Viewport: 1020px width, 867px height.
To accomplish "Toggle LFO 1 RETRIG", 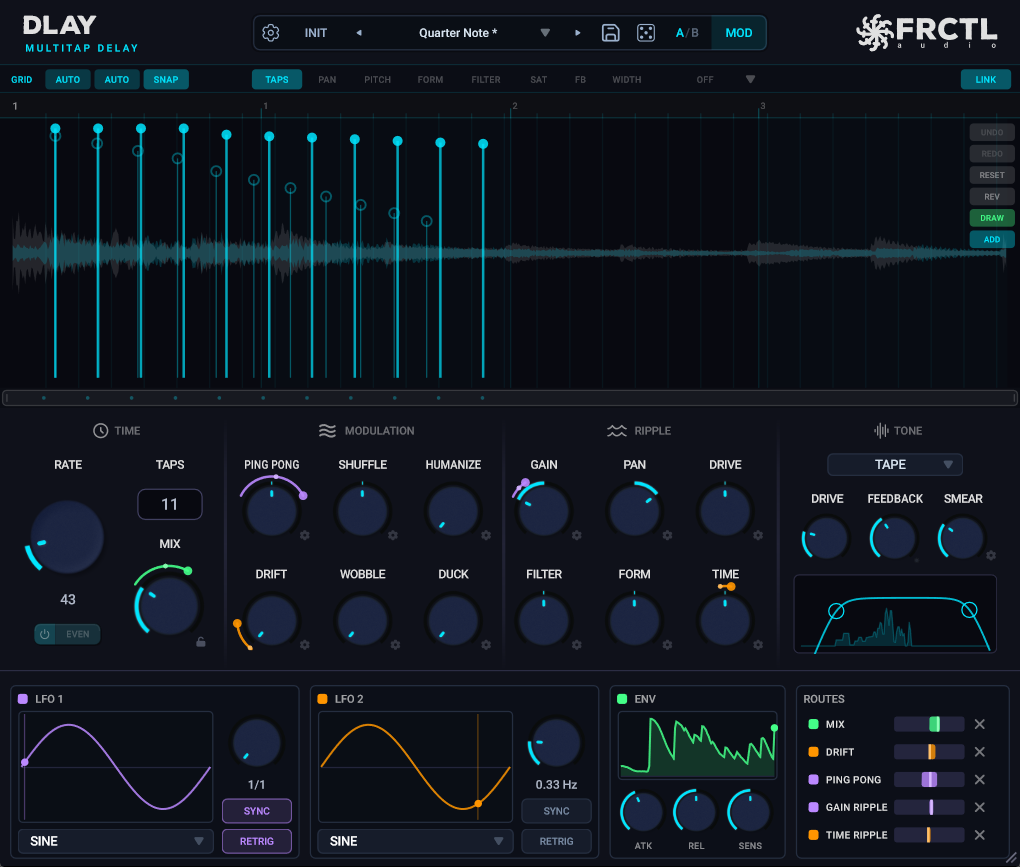I will pyautogui.click(x=257, y=841).
